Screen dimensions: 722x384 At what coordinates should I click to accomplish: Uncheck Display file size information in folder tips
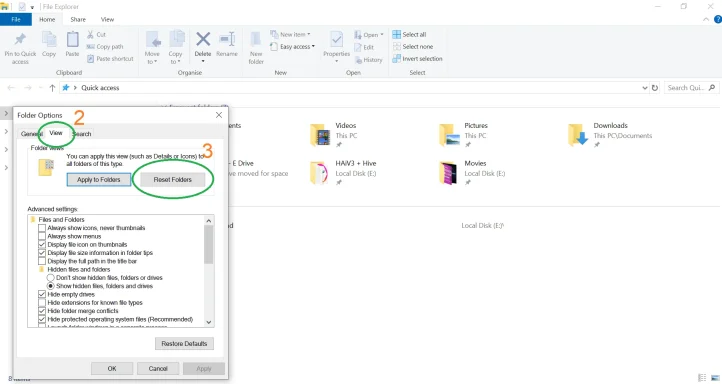(x=42, y=253)
